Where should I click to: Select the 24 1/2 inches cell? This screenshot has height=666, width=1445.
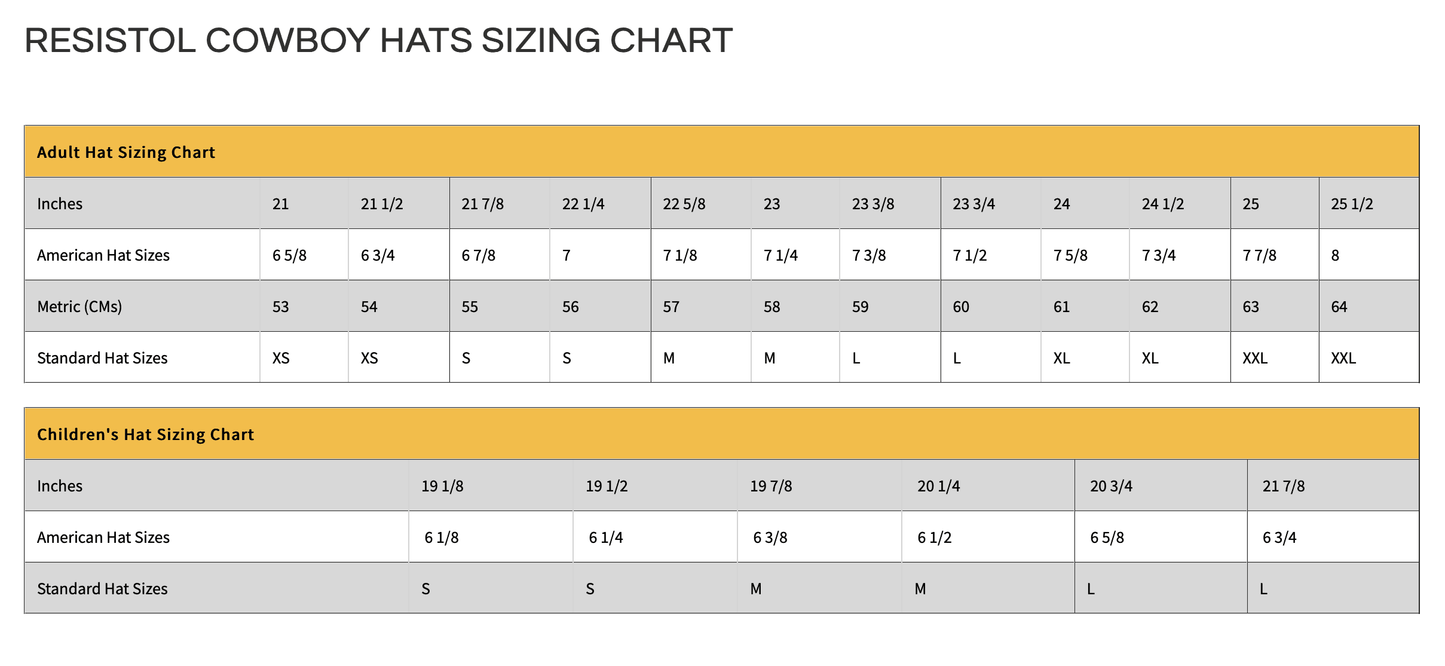1163,204
